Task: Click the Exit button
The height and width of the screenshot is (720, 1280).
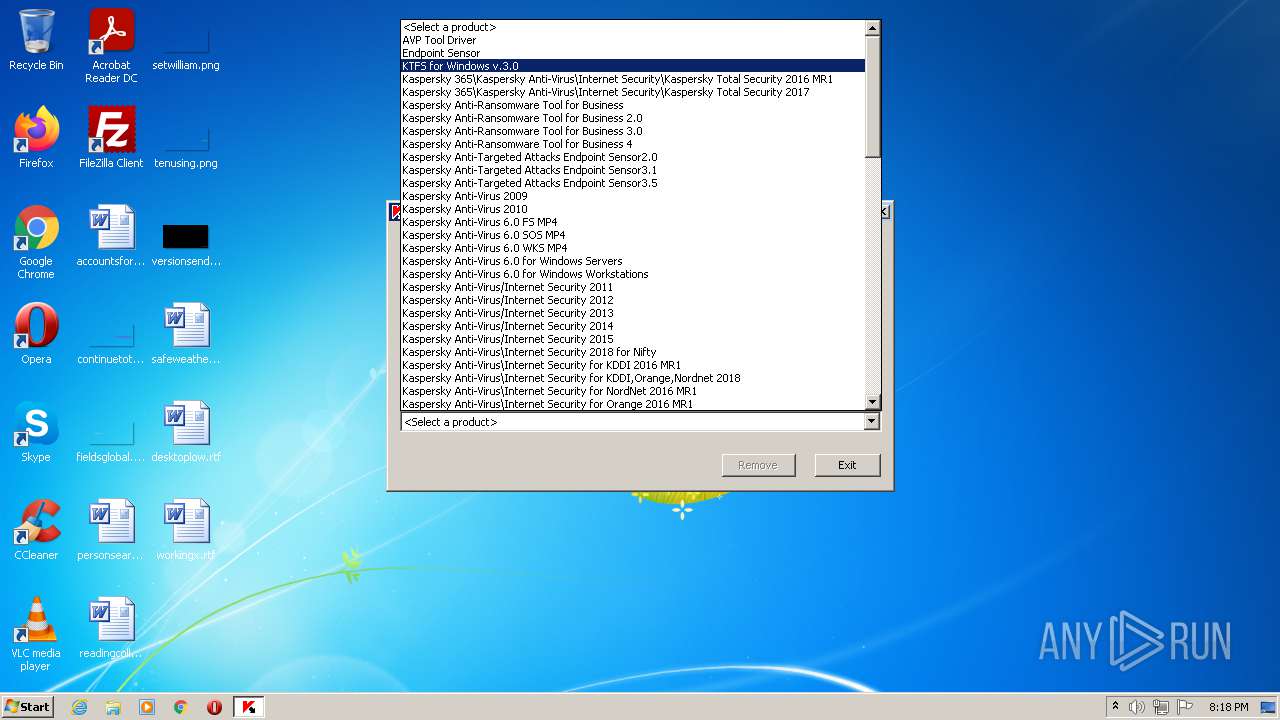Action: (847, 465)
